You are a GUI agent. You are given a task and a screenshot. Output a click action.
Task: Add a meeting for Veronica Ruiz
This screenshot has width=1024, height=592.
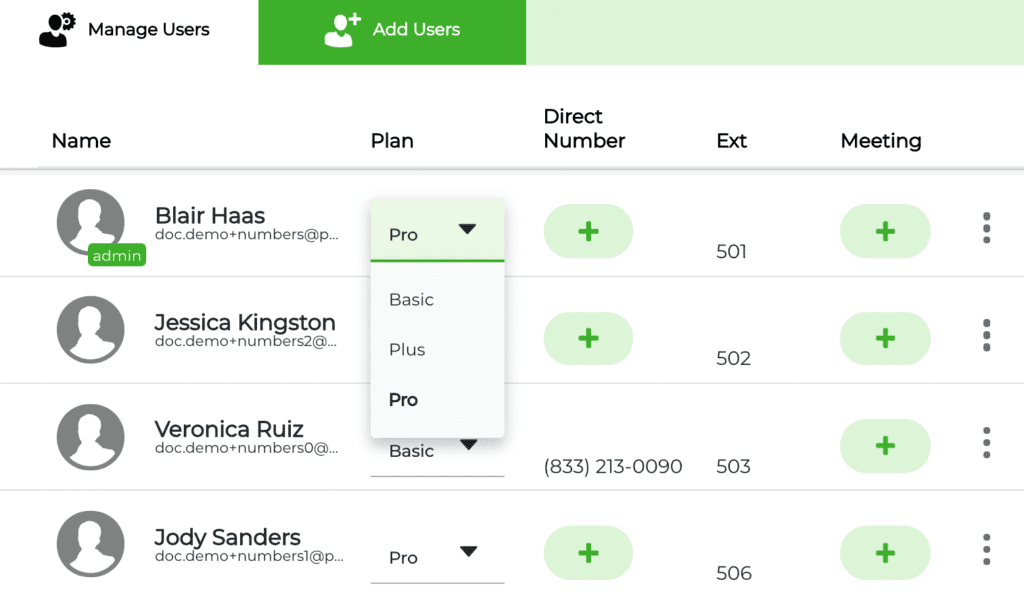tap(885, 446)
